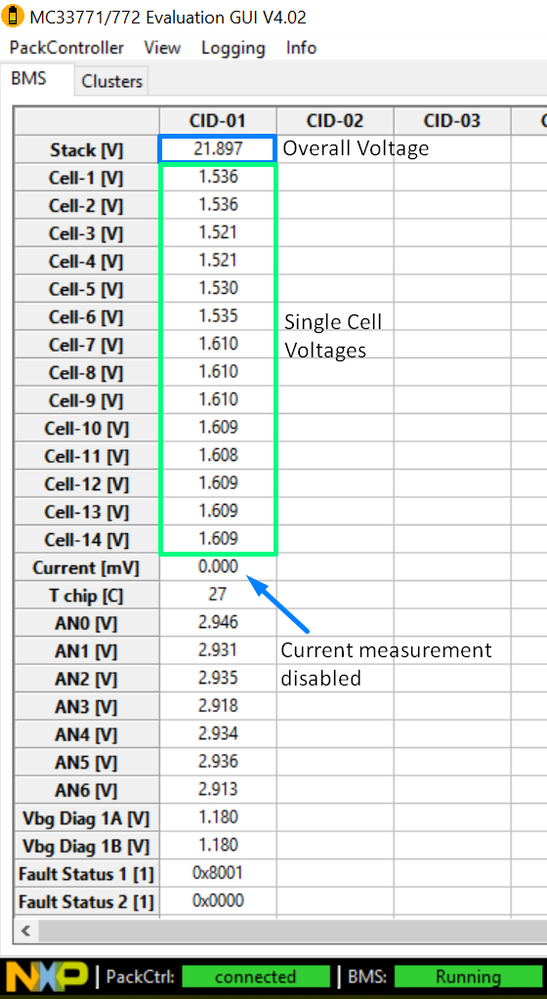547x999 pixels.
Task: Click the NXP logo in status bar
Action: click(46, 975)
